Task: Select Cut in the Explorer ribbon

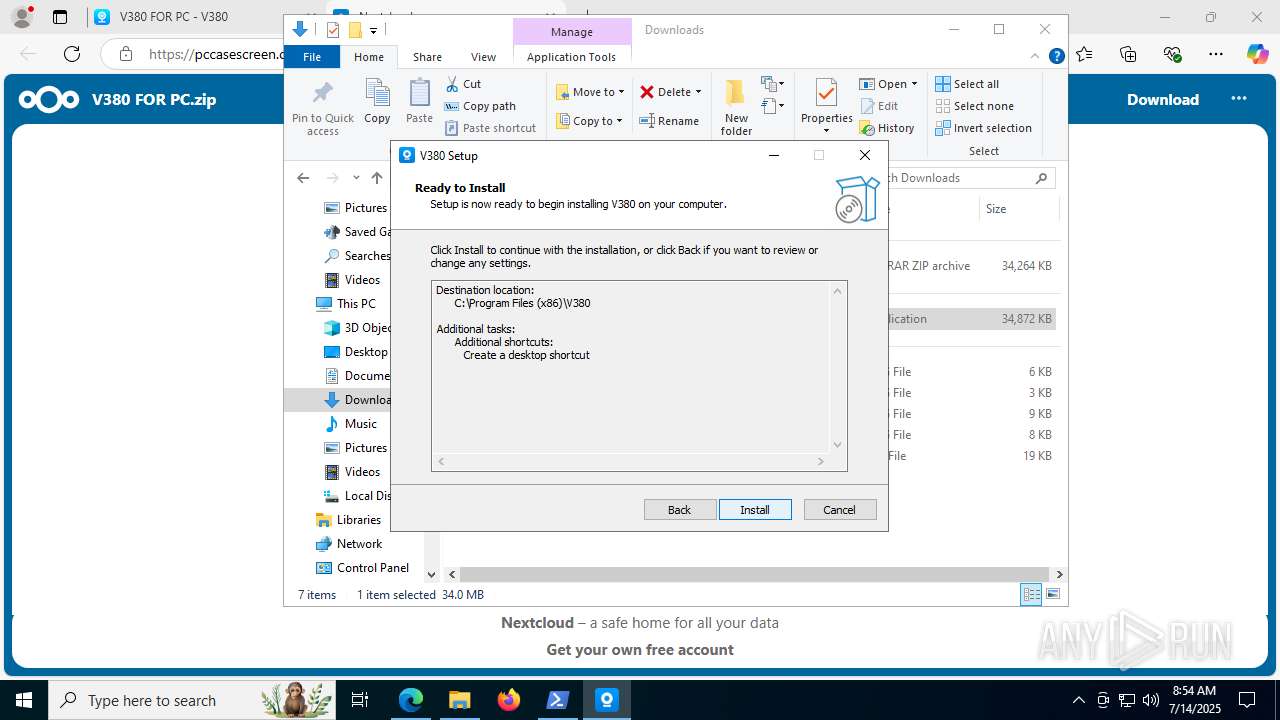Action: click(463, 84)
